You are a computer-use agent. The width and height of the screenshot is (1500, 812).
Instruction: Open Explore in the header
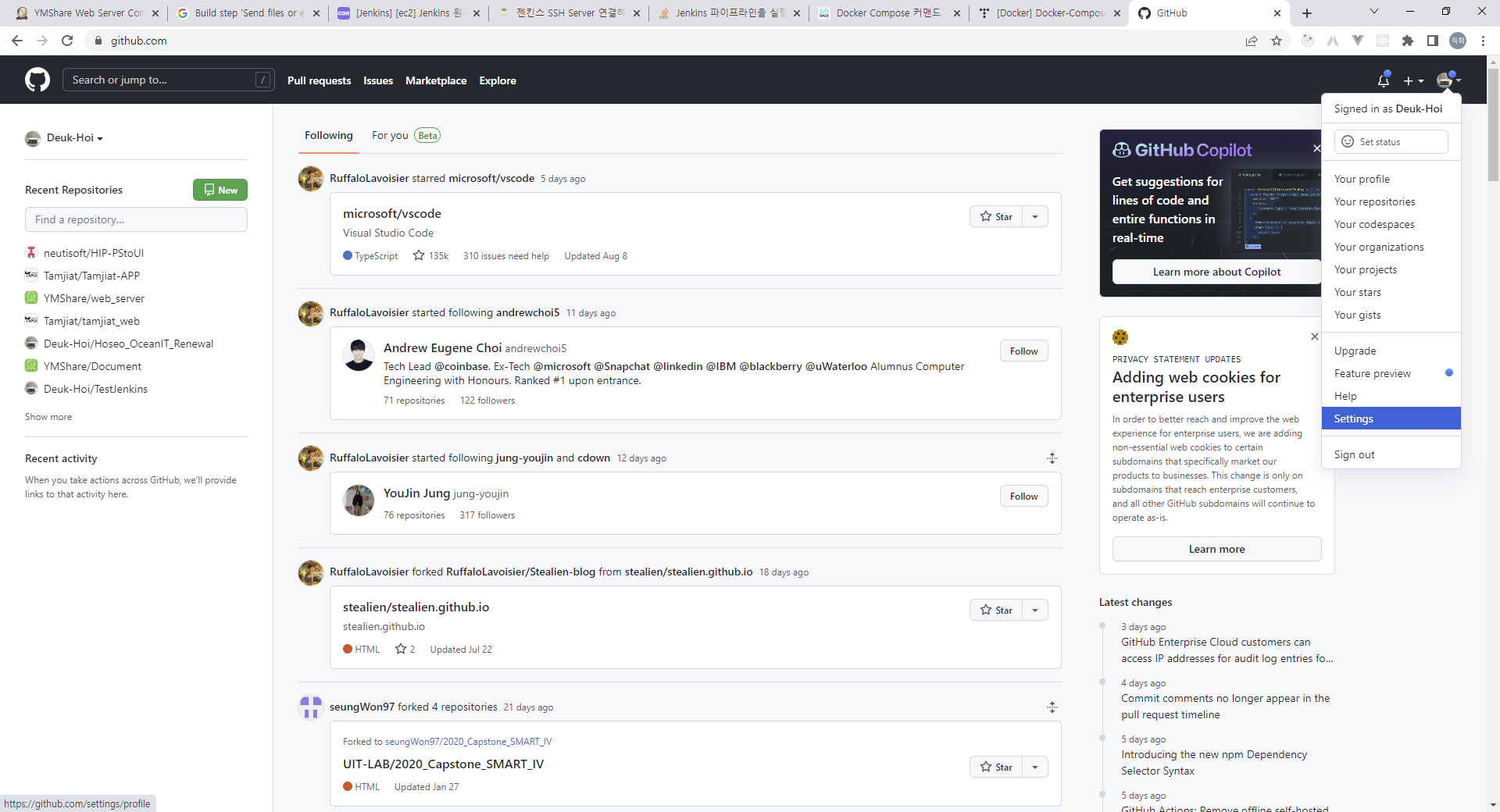(498, 80)
